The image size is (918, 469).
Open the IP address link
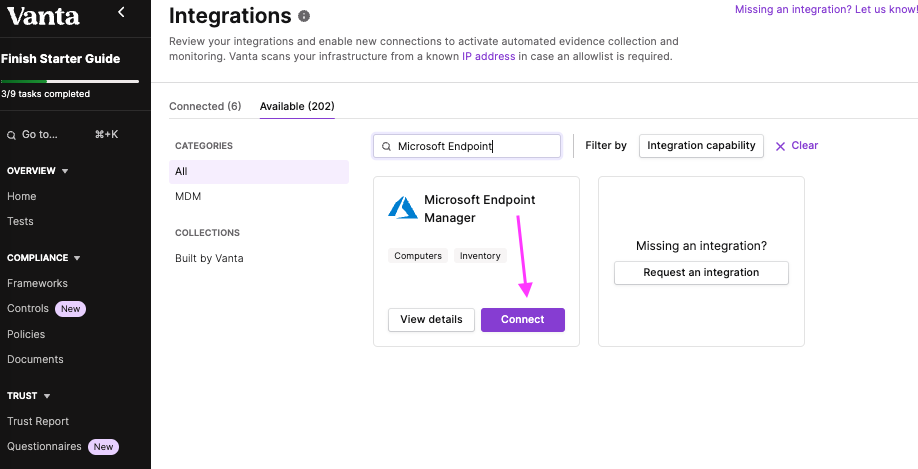click(x=488, y=56)
